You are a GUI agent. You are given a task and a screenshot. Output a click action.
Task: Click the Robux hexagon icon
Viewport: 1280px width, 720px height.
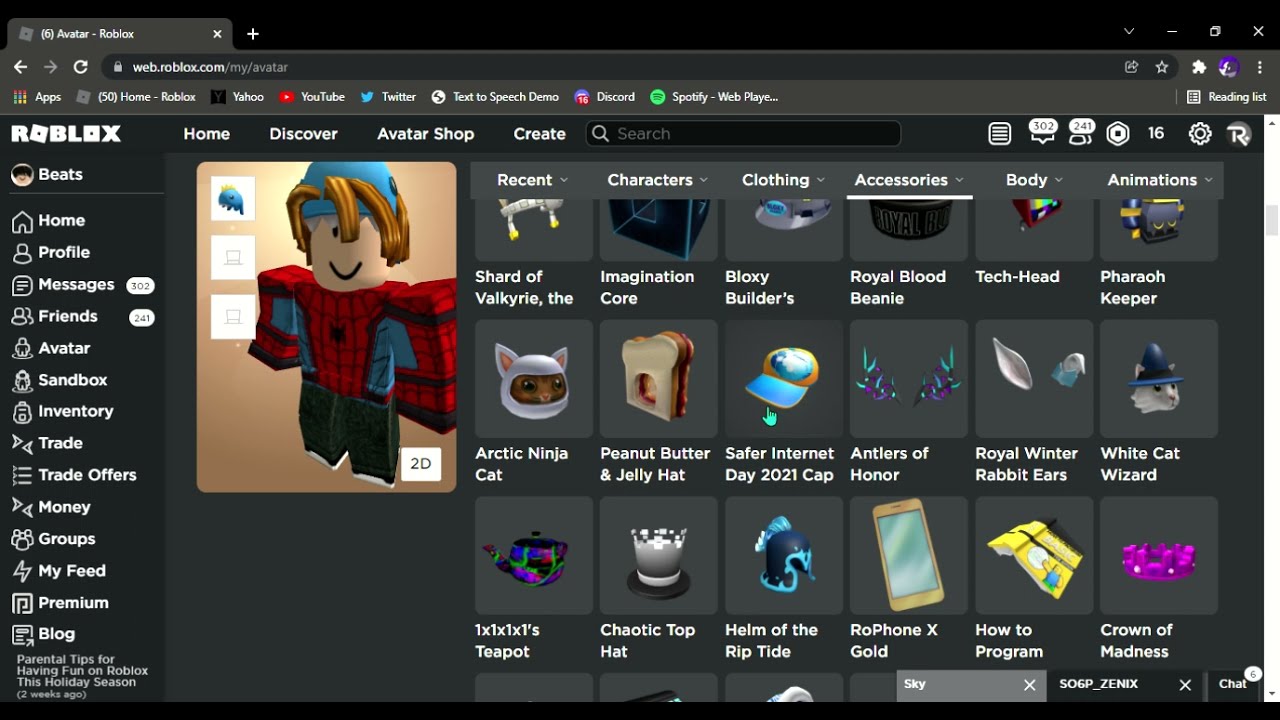click(1118, 134)
